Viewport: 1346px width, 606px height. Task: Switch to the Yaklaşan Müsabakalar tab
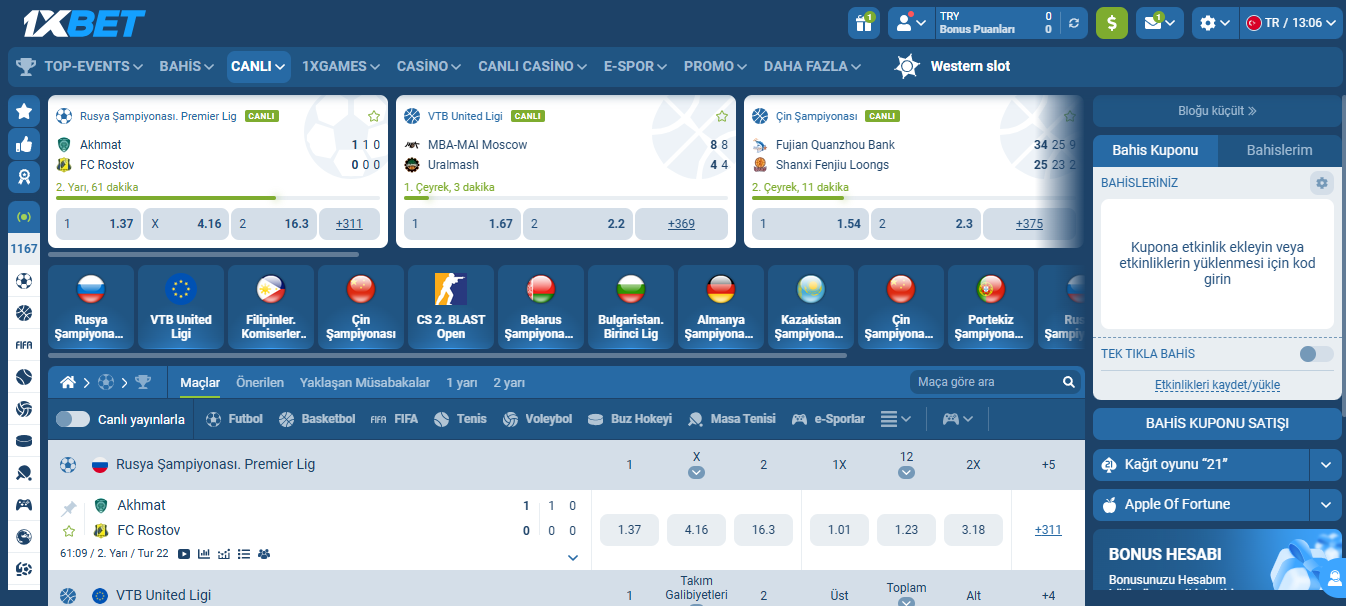(x=365, y=382)
